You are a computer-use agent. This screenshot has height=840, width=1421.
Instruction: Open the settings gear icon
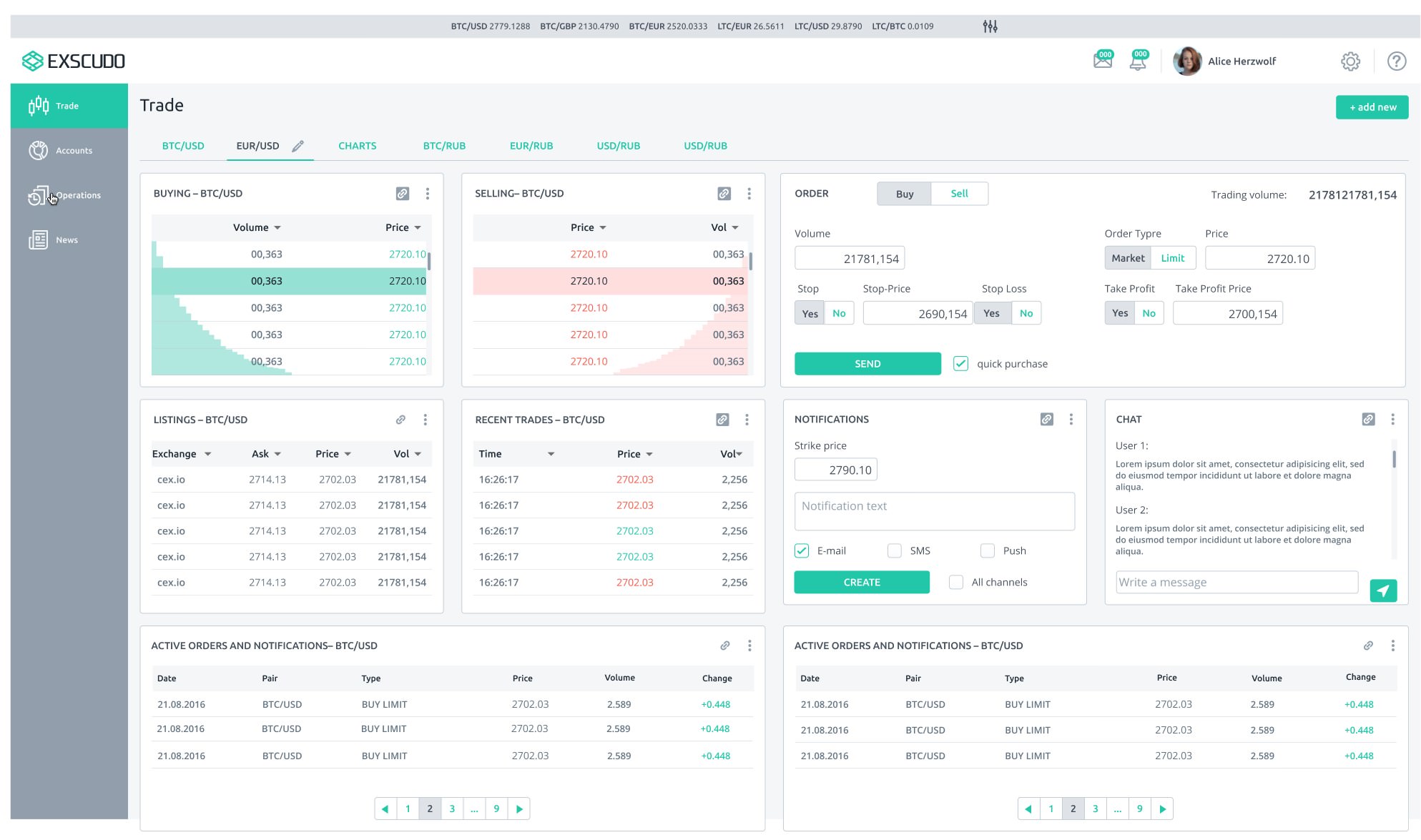(x=1350, y=61)
